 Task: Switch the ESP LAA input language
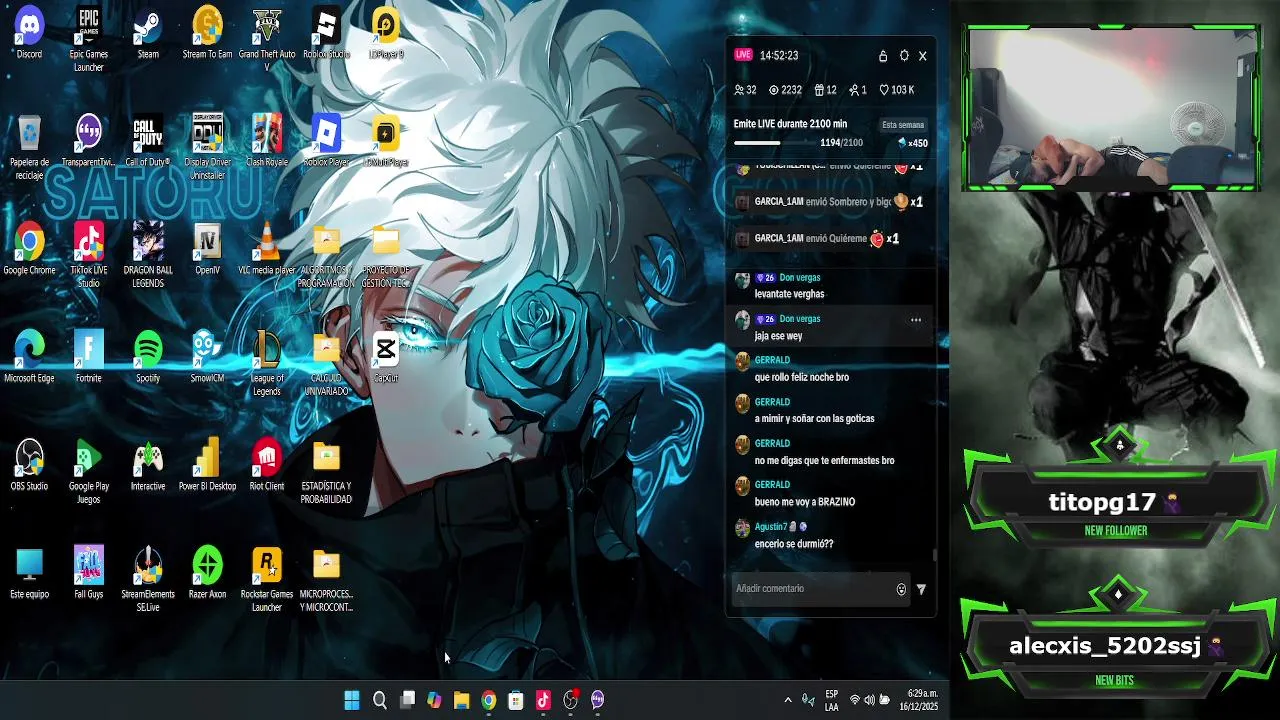point(832,700)
